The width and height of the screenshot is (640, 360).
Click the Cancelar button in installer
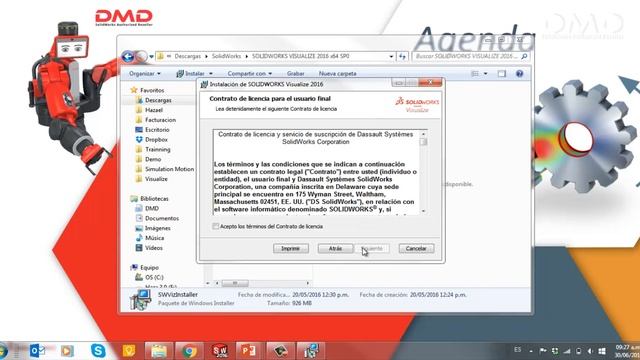416,248
